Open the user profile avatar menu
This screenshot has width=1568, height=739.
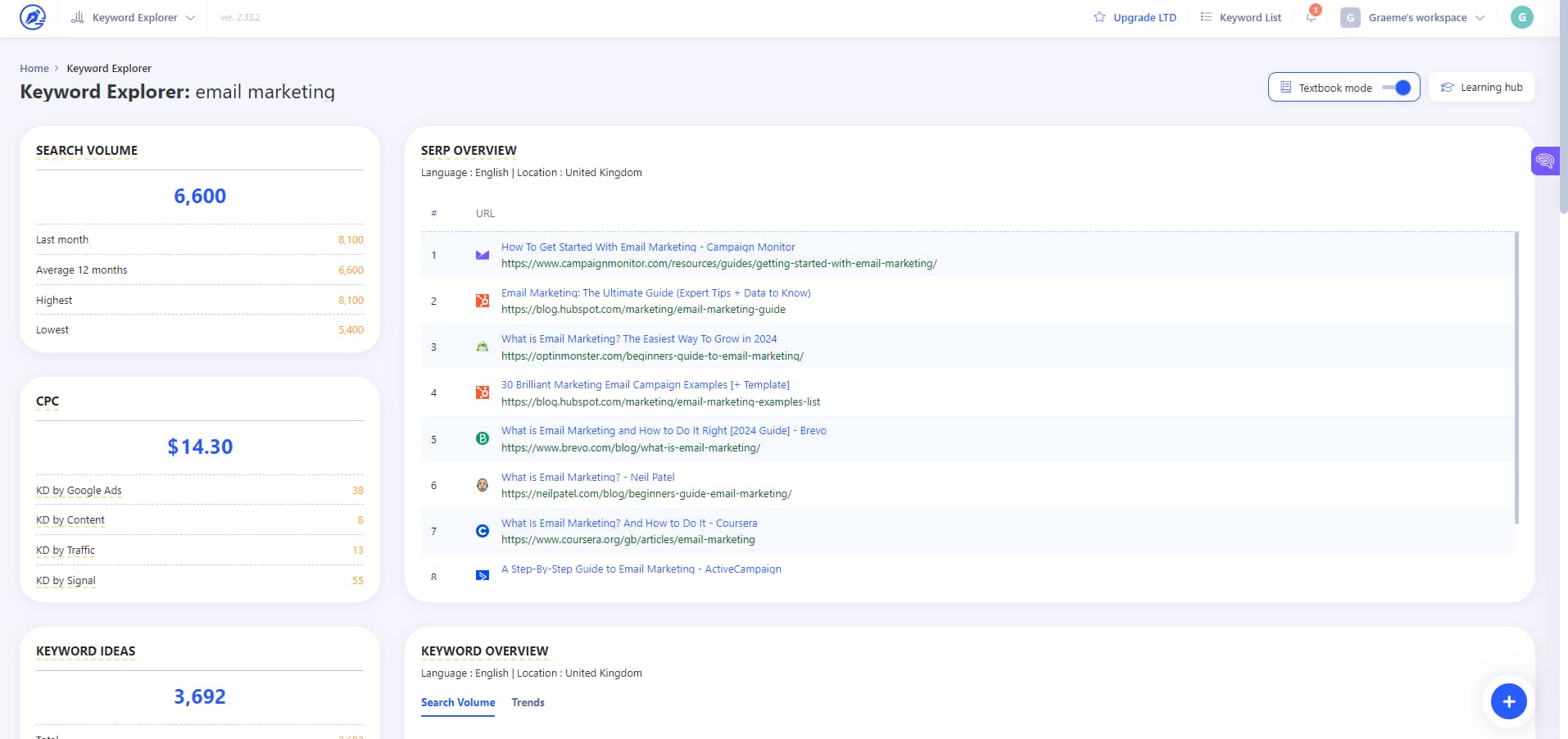(1521, 16)
